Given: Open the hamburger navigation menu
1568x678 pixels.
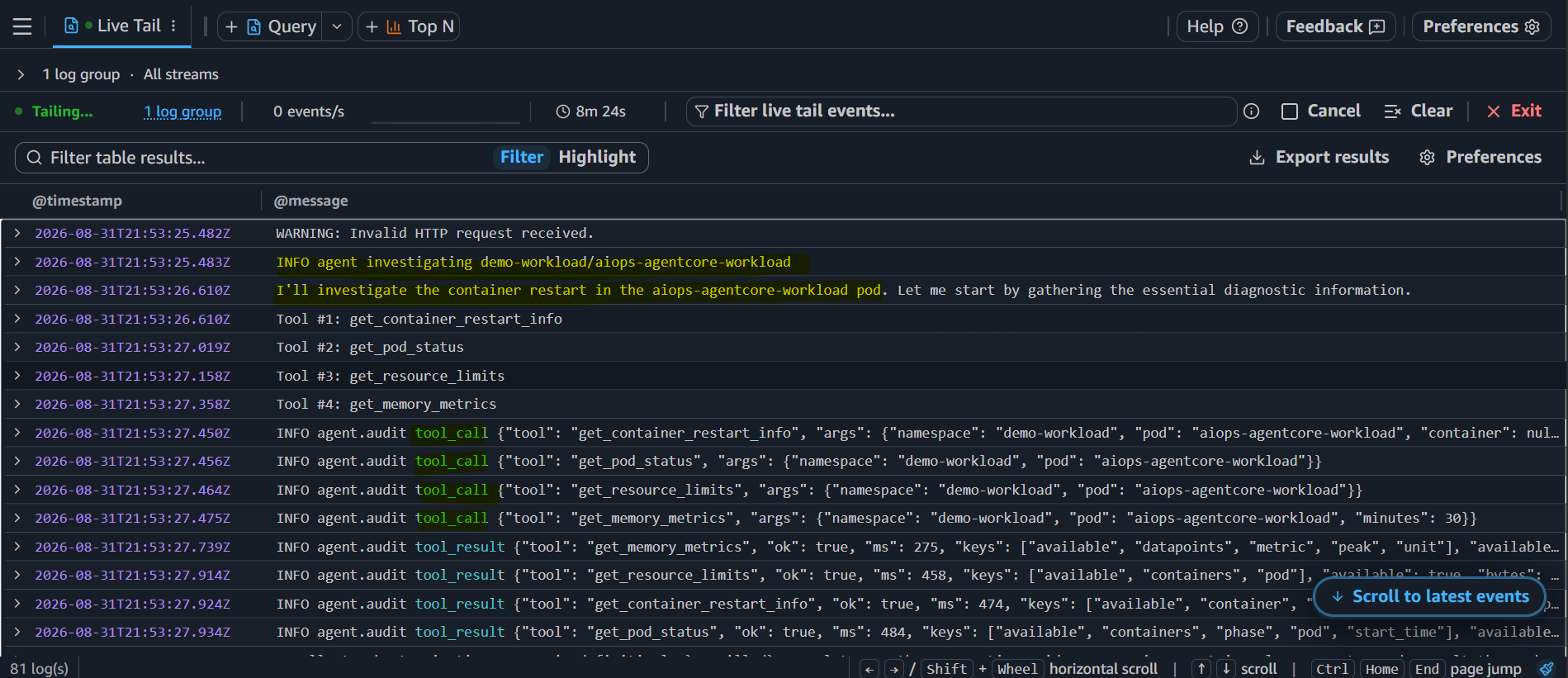Looking at the screenshot, I should pos(22,26).
